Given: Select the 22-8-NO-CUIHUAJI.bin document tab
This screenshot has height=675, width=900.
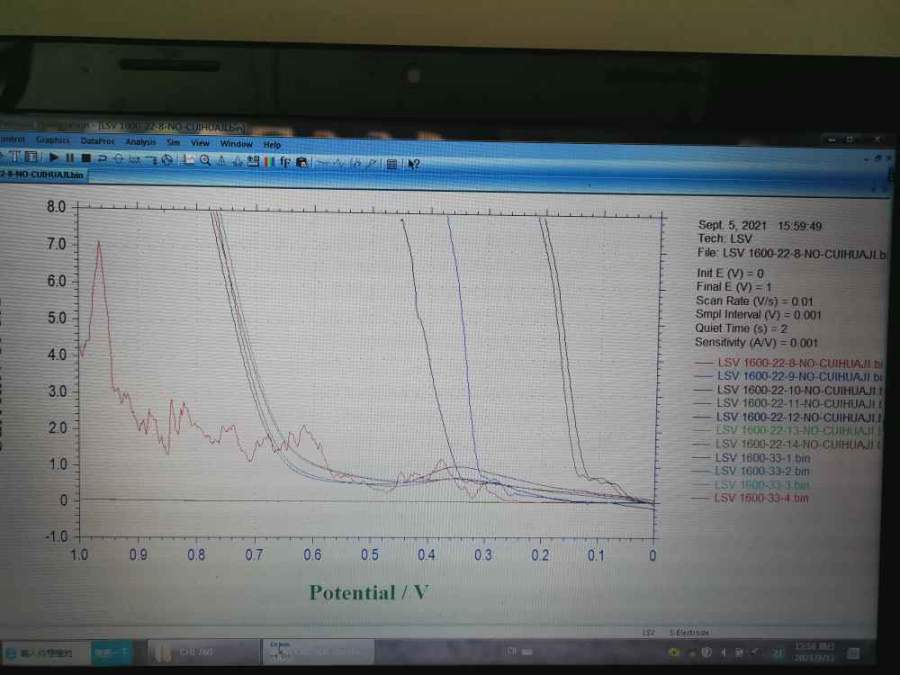Looking at the screenshot, I should (42, 174).
